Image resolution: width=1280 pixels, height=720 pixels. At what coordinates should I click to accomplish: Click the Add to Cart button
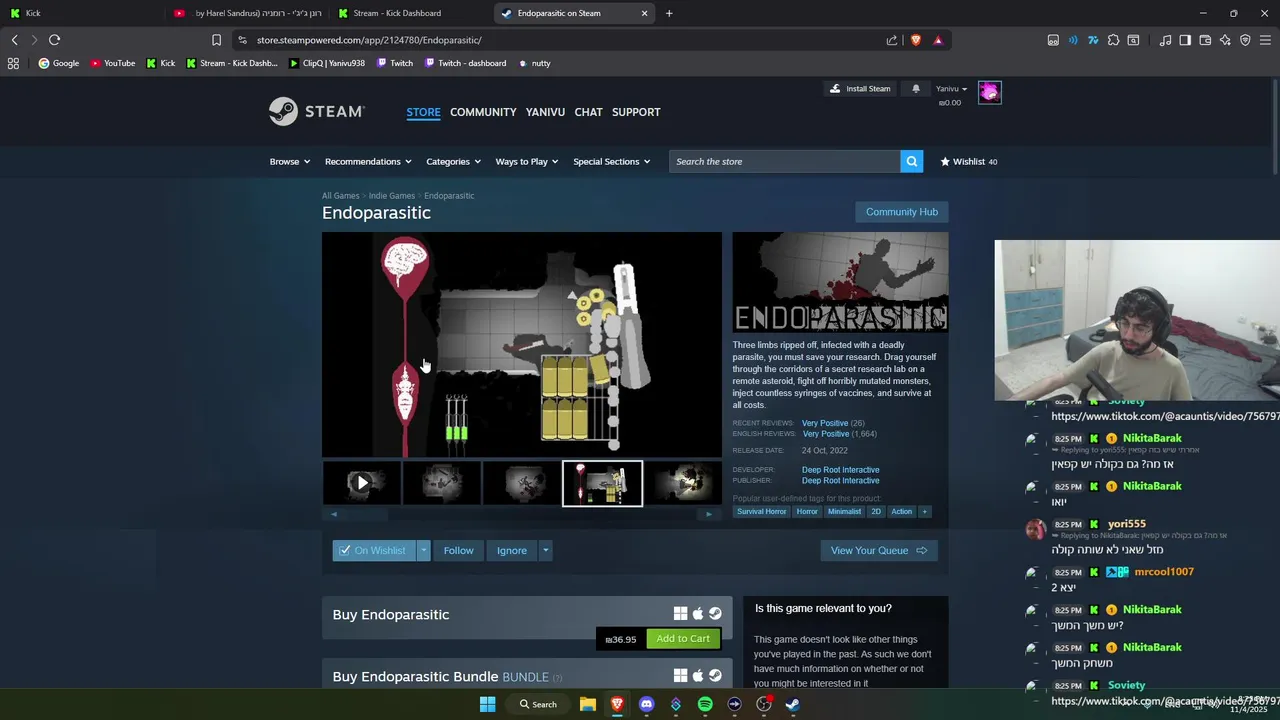coord(683,639)
